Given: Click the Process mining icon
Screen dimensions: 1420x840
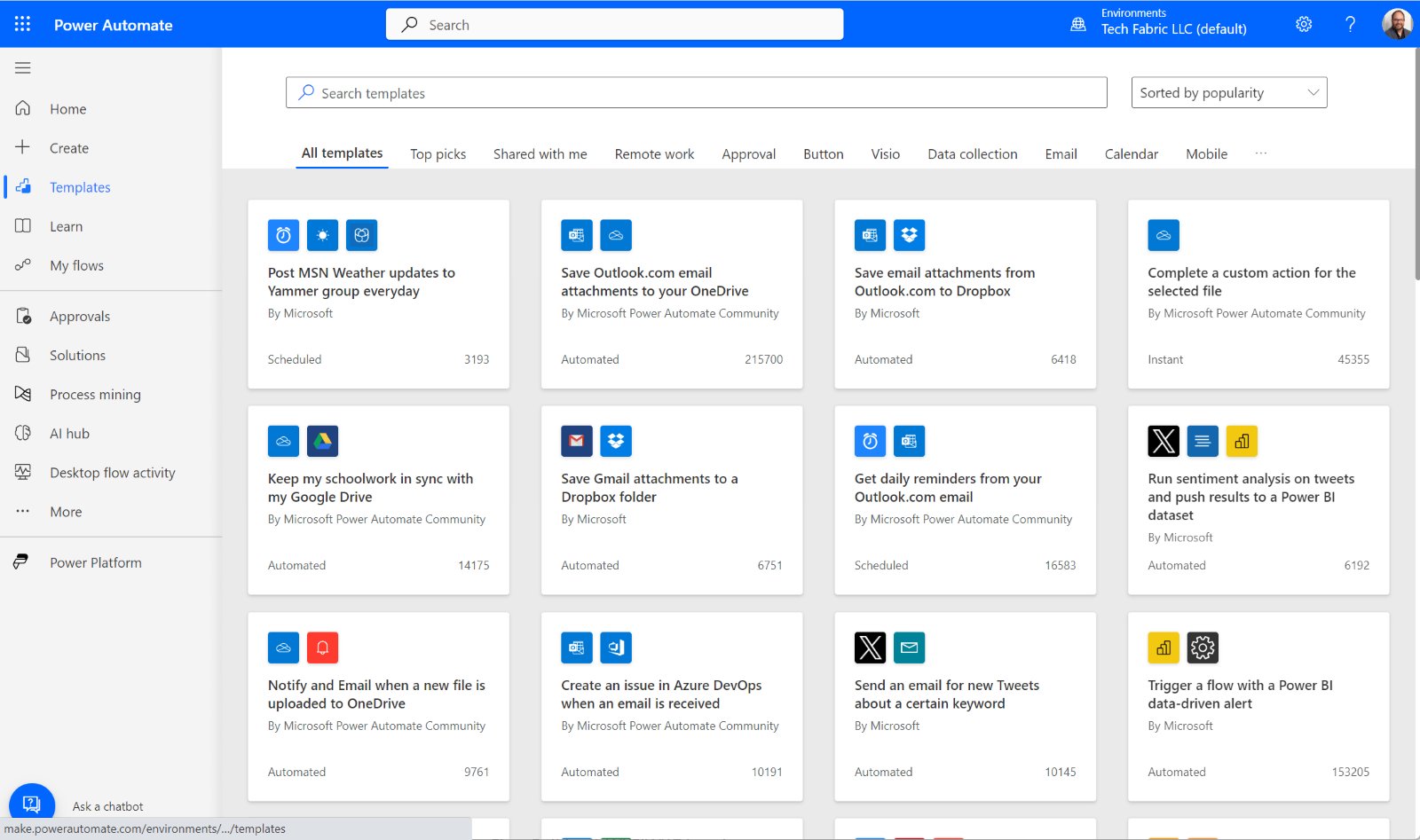Looking at the screenshot, I should (x=23, y=394).
